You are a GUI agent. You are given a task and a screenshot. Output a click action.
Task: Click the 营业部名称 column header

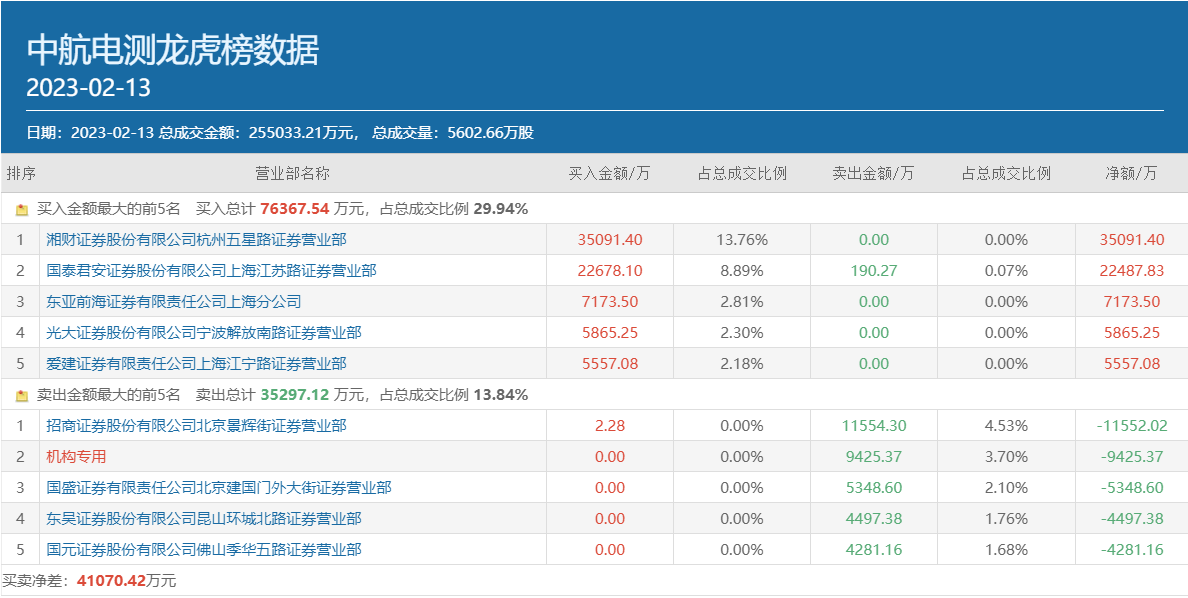point(292,173)
